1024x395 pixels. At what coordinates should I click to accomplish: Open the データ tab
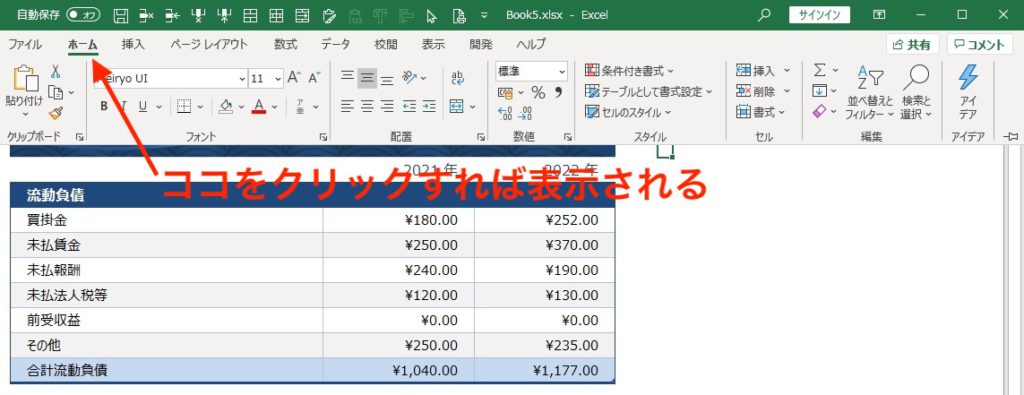[x=335, y=44]
